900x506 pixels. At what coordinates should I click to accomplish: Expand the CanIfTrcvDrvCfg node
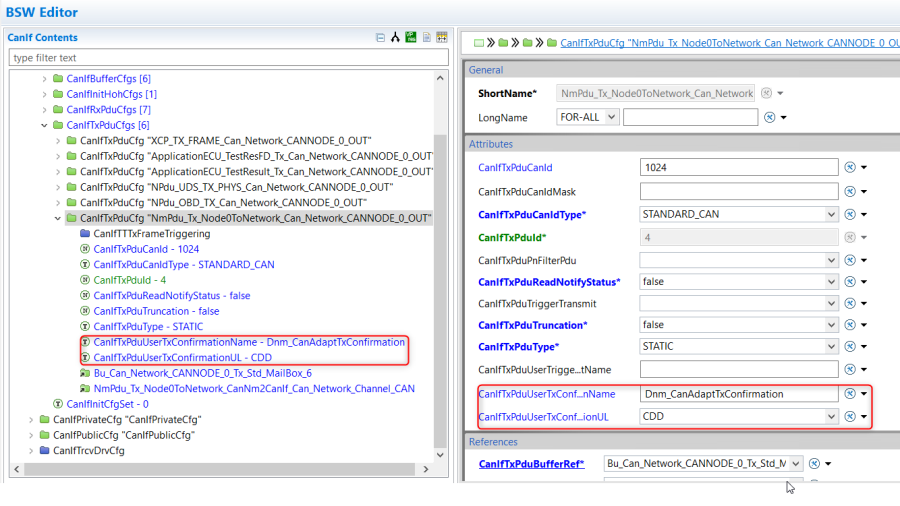[x=31, y=450]
